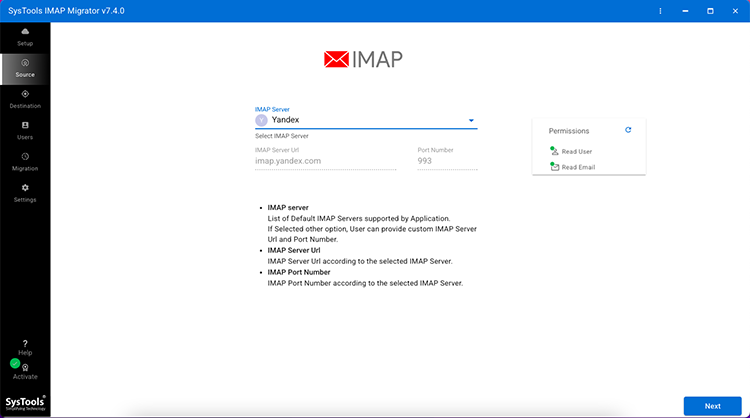This screenshot has width=750, height=418.
Task: Click the title 'SysTools IMAP Migrator v7.4.0'
Action: point(66,11)
